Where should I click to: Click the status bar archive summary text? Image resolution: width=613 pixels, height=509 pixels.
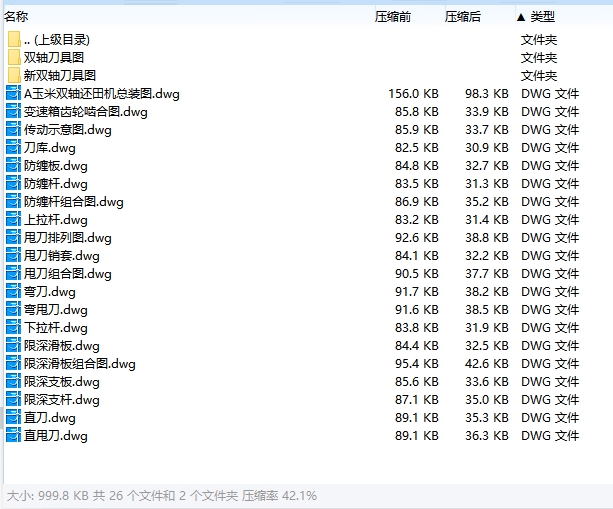click(x=162, y=496)
